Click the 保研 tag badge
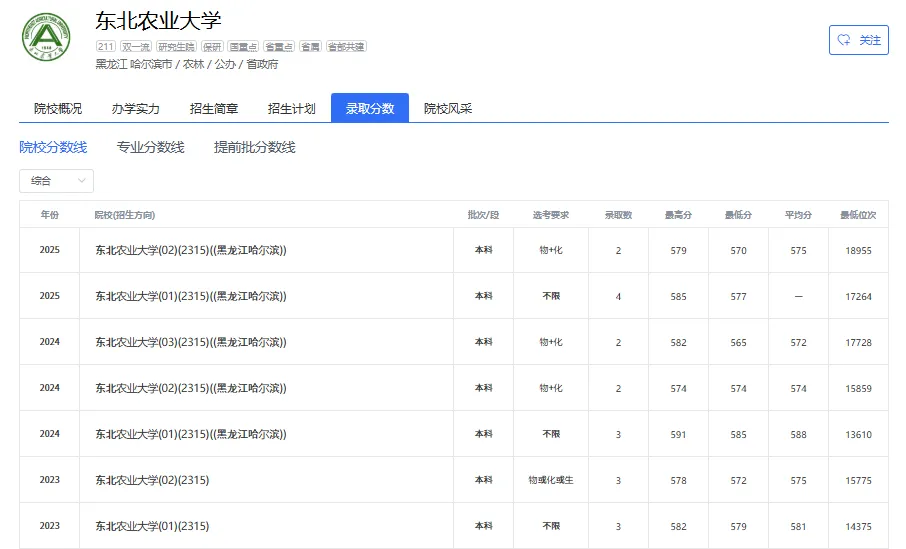This screenshot has width=906, height=549. [212, 47]
